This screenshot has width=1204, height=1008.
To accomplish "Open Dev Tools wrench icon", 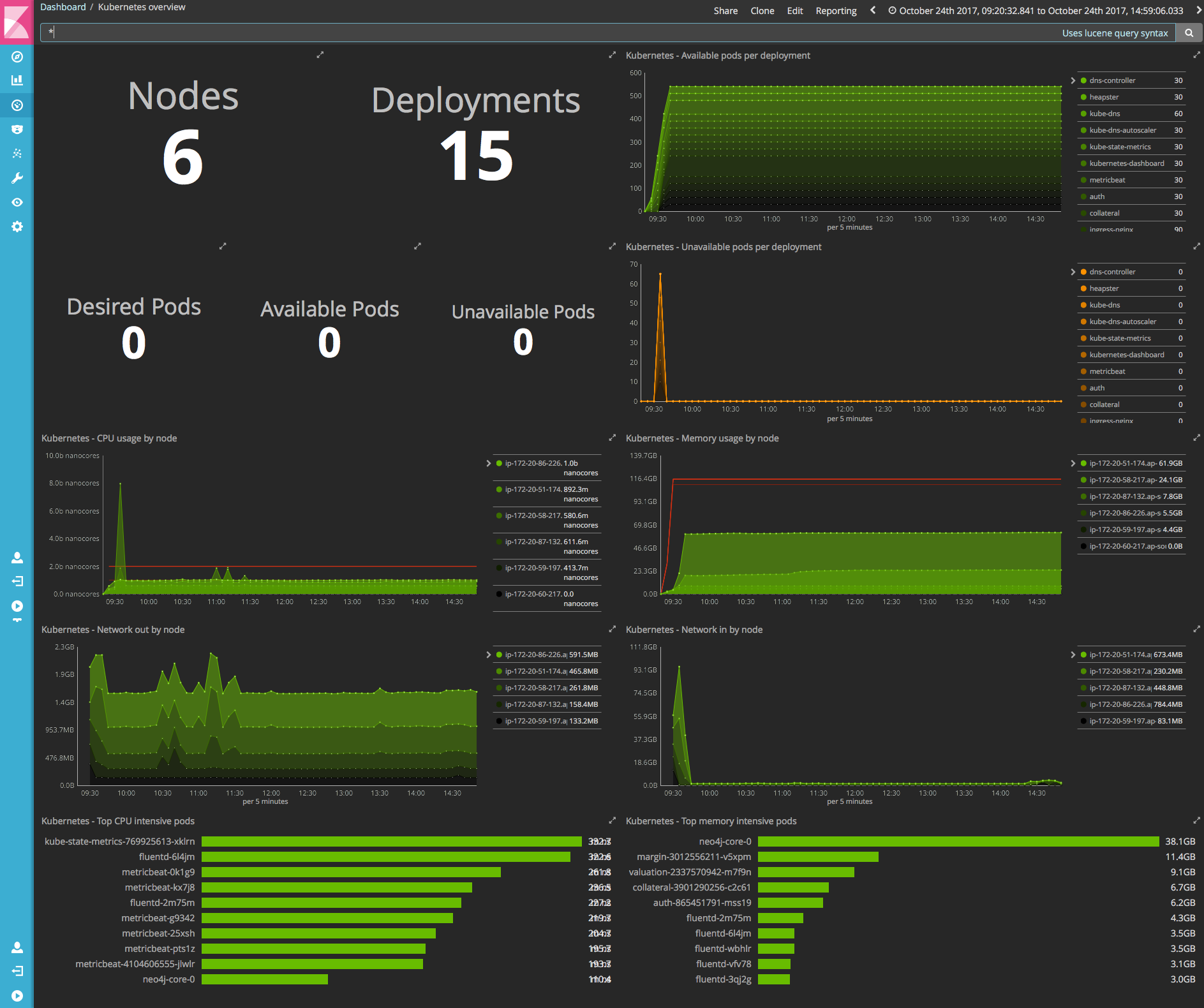I will tap(17, 178).
